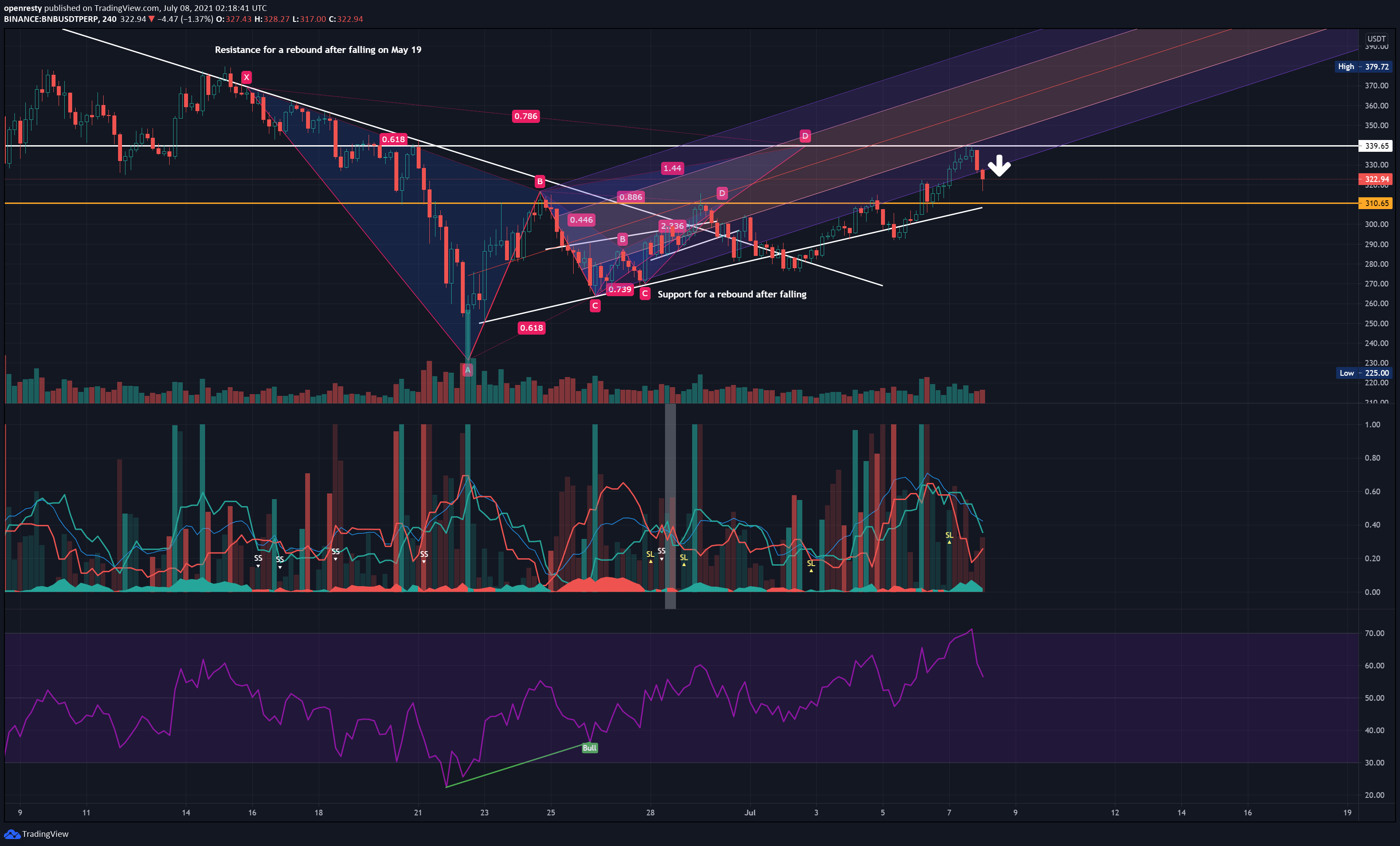Click the H:328.27 high value
This screenshot has width=1400, height=846.
[x=272, y=19]
